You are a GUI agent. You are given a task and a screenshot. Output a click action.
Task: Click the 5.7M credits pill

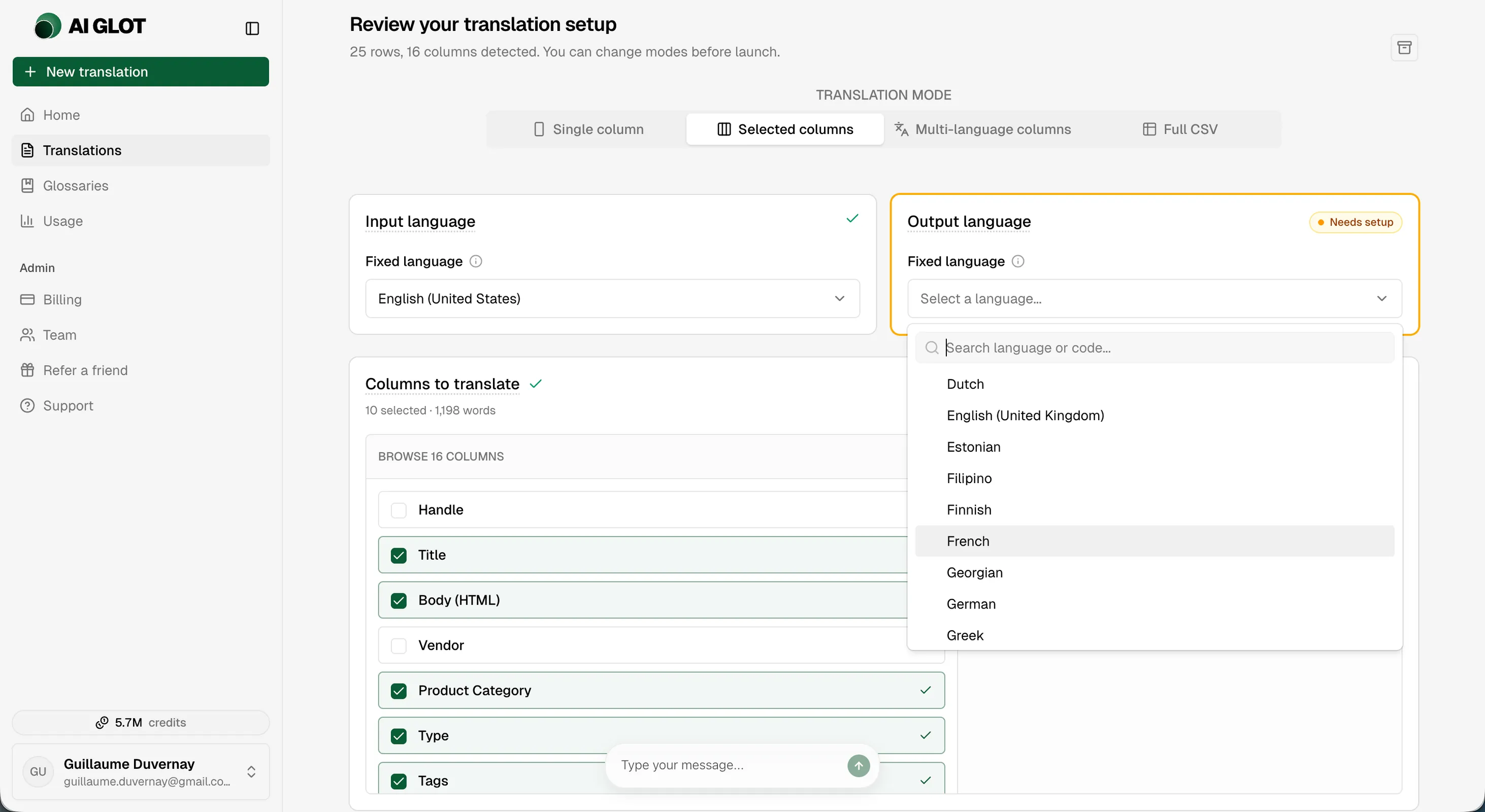click(141, 723)
